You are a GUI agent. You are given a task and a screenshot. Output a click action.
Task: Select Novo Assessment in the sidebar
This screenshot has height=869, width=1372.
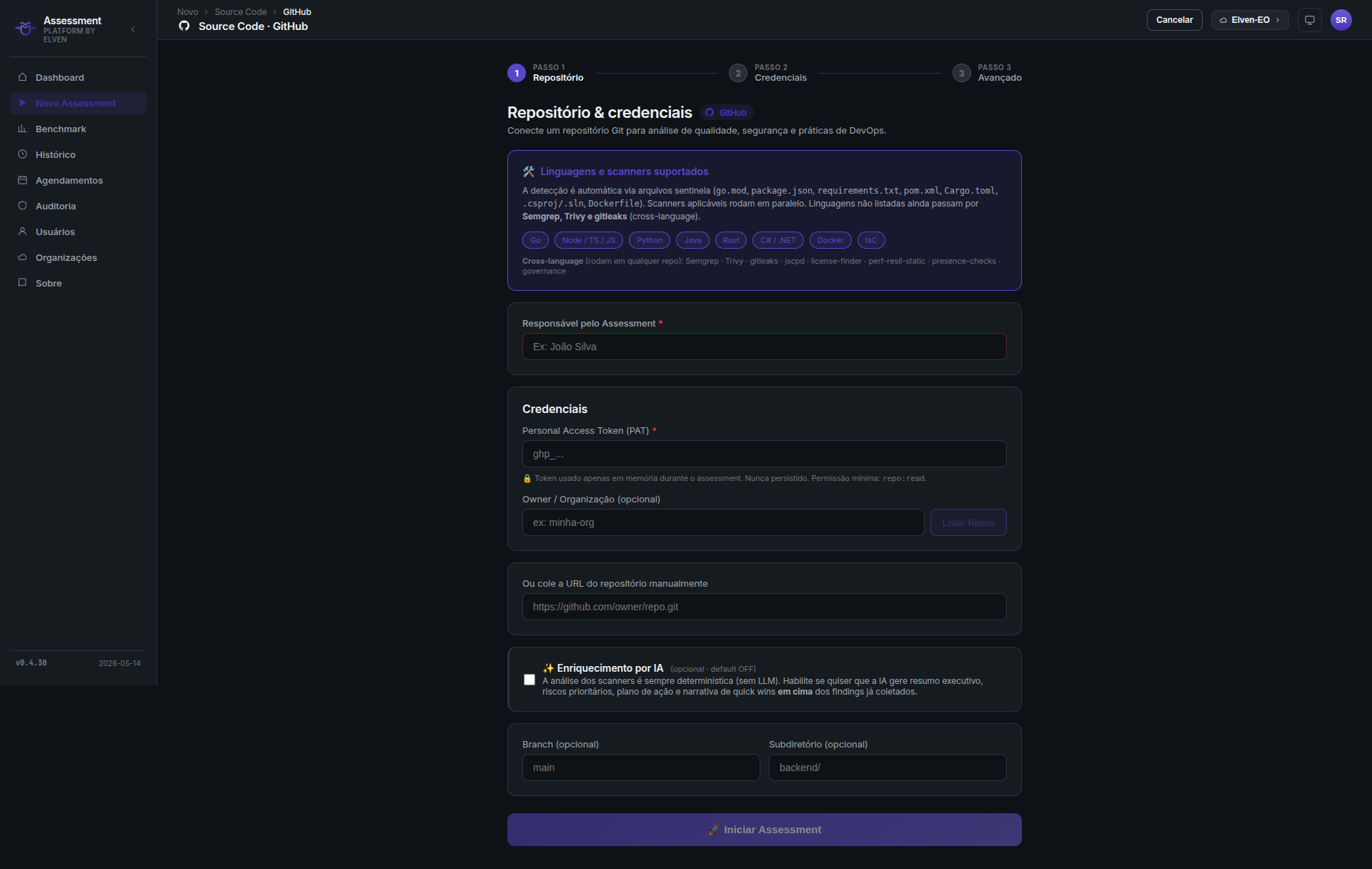[x=78, y=103]
